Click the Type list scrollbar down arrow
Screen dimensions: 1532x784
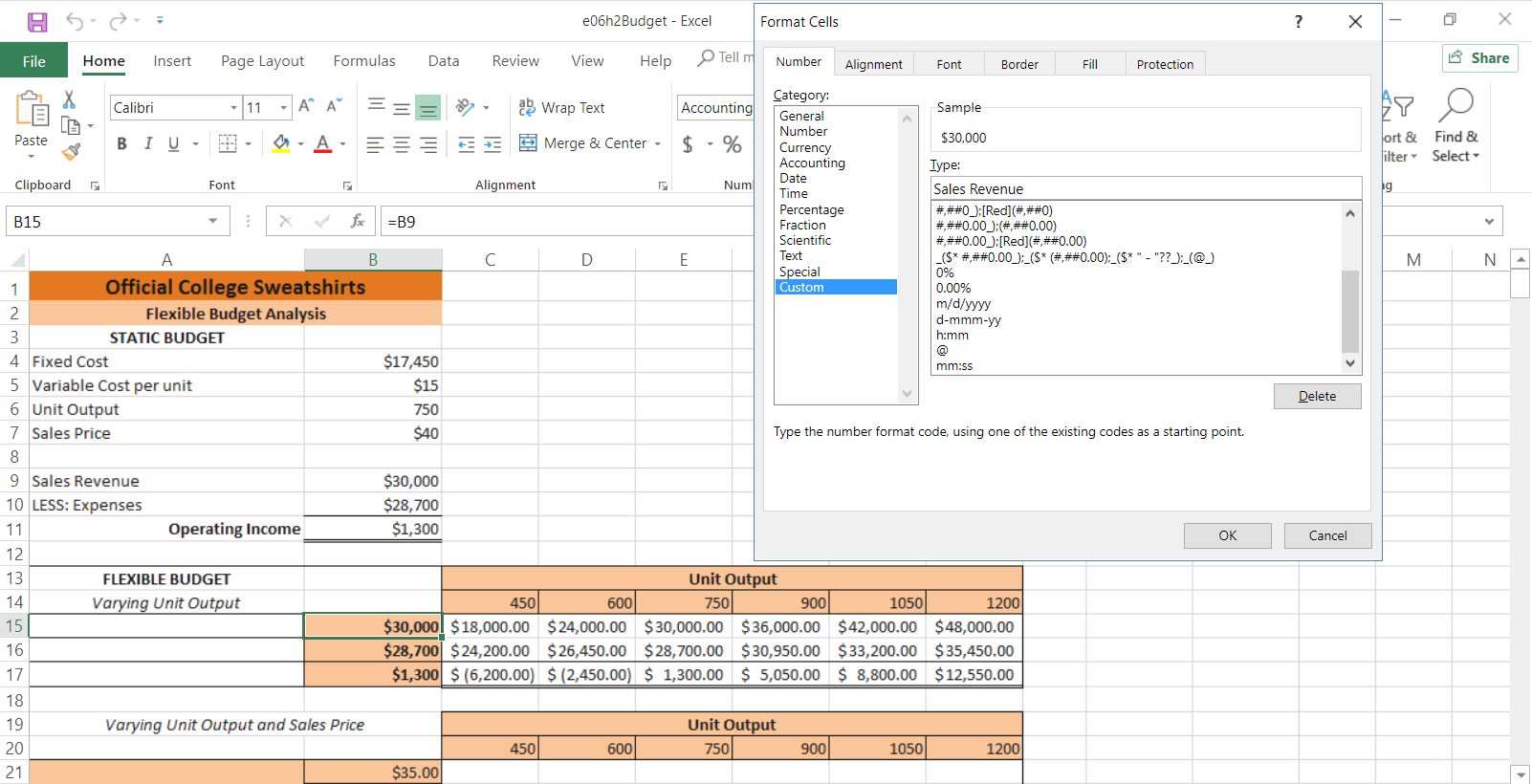(1349, 363)
